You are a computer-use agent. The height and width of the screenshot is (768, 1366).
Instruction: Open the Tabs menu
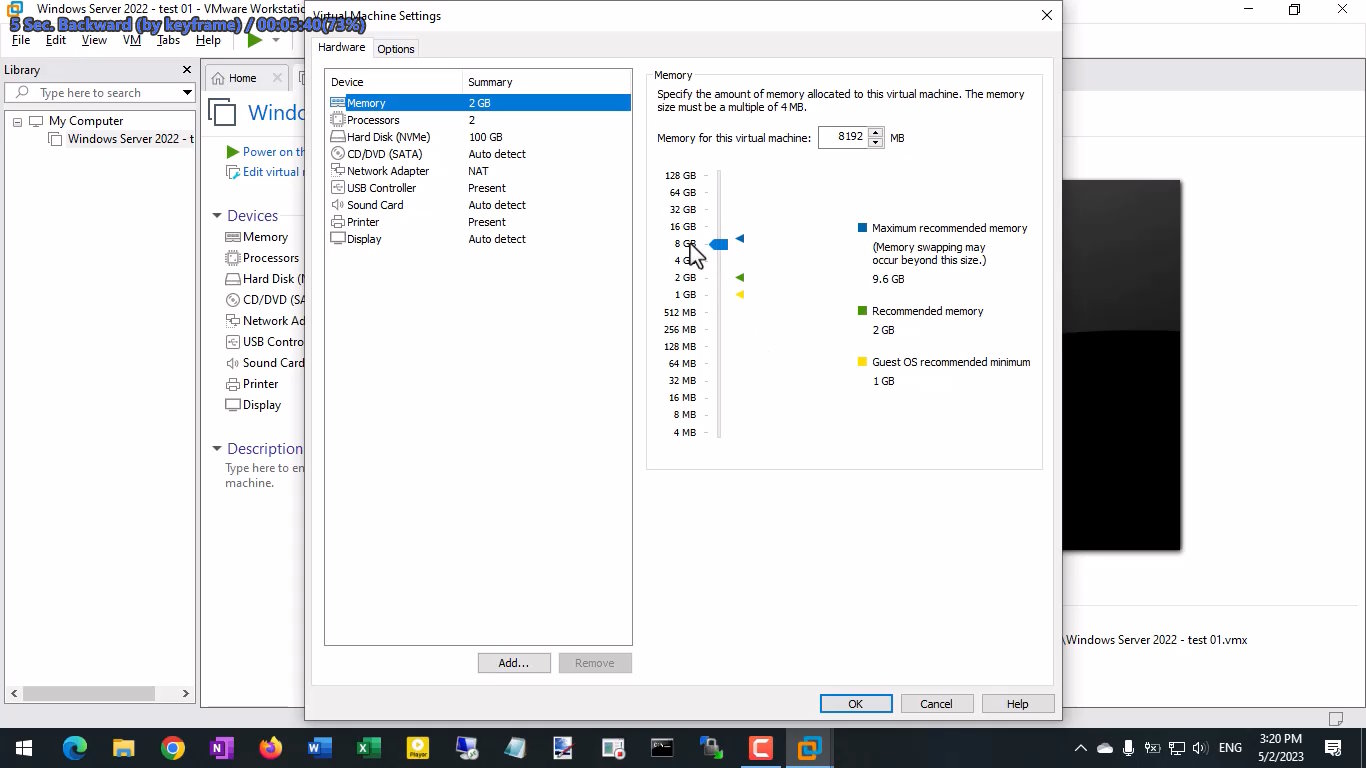pos(169,40)
